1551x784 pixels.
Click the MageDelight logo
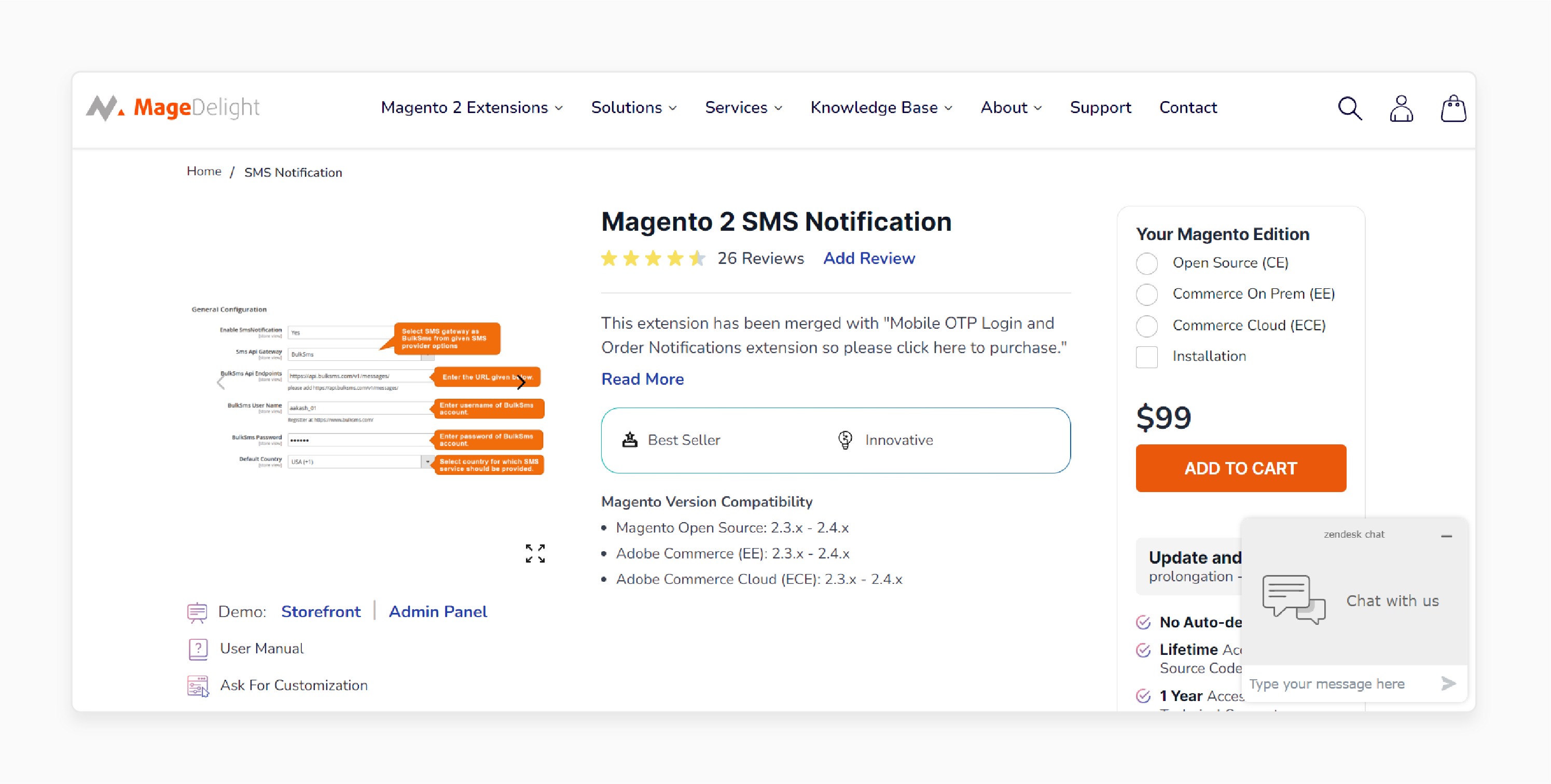tap(172, 108)
